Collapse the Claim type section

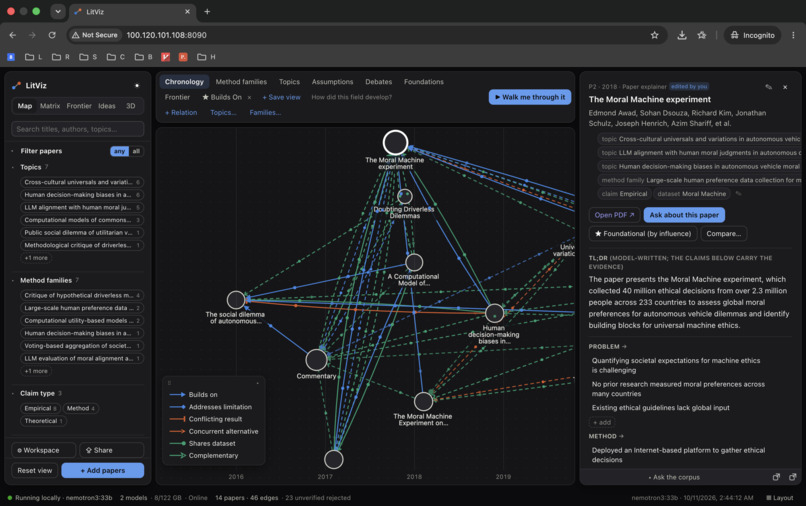tap(13, 393)
